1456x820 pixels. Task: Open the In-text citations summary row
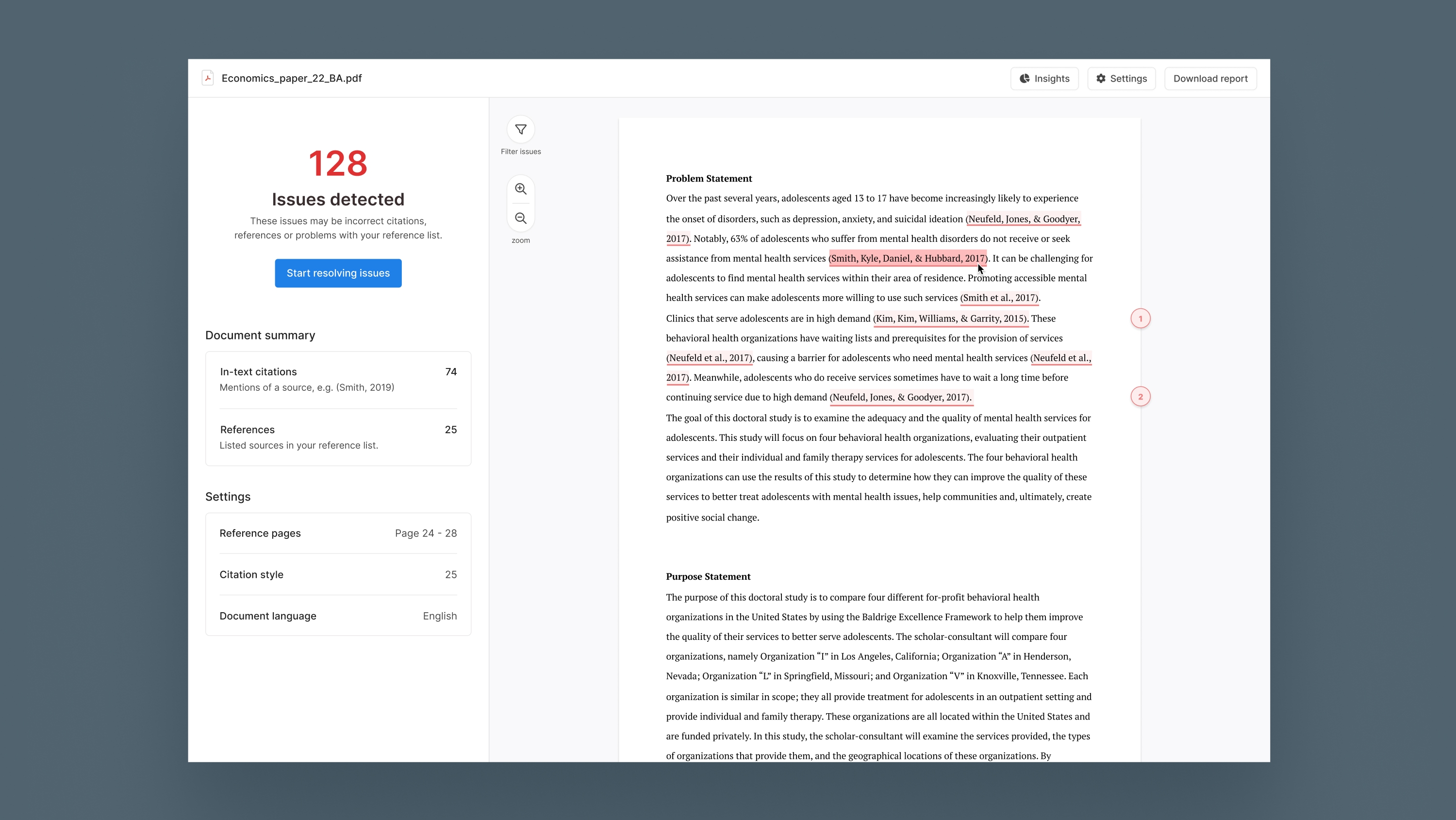[x=338, y=380]
